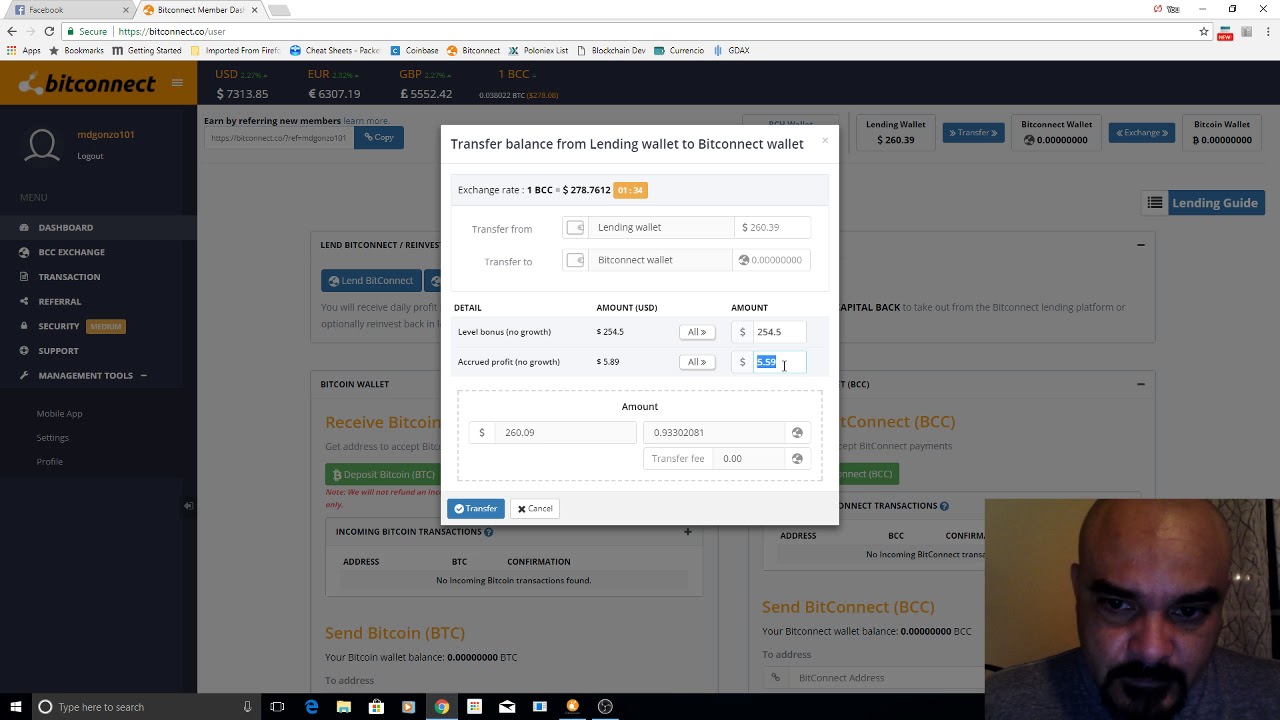Click the sidebar collapse arrow icon
Image resolution: width=1280 pixels, height=720 pixels.
(x=188, y=506)
